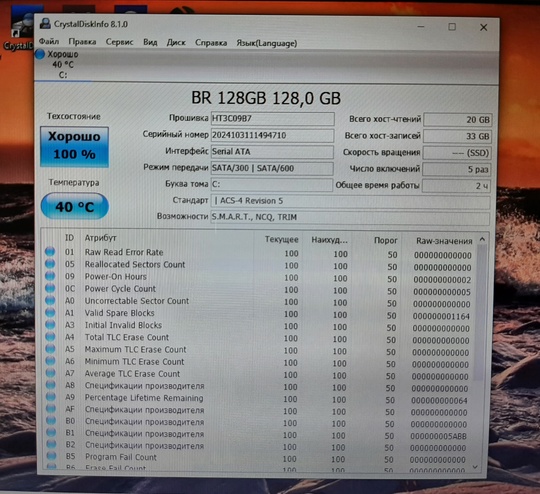Click the Всего хост-чтений 20 GB value
The width and height of the screenshot is (540, 494).
coord(458,120)
